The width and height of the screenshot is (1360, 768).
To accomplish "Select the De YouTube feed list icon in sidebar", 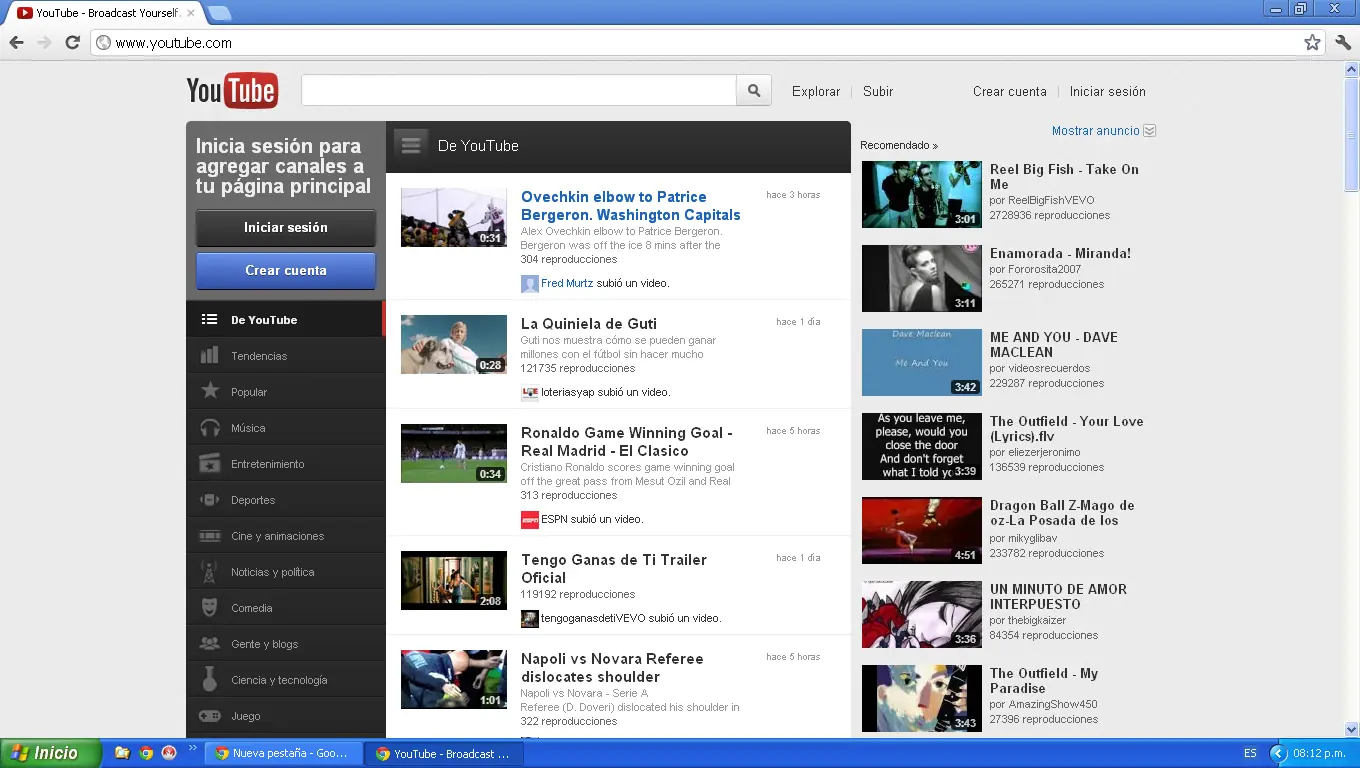I will (x=209, y=320).
